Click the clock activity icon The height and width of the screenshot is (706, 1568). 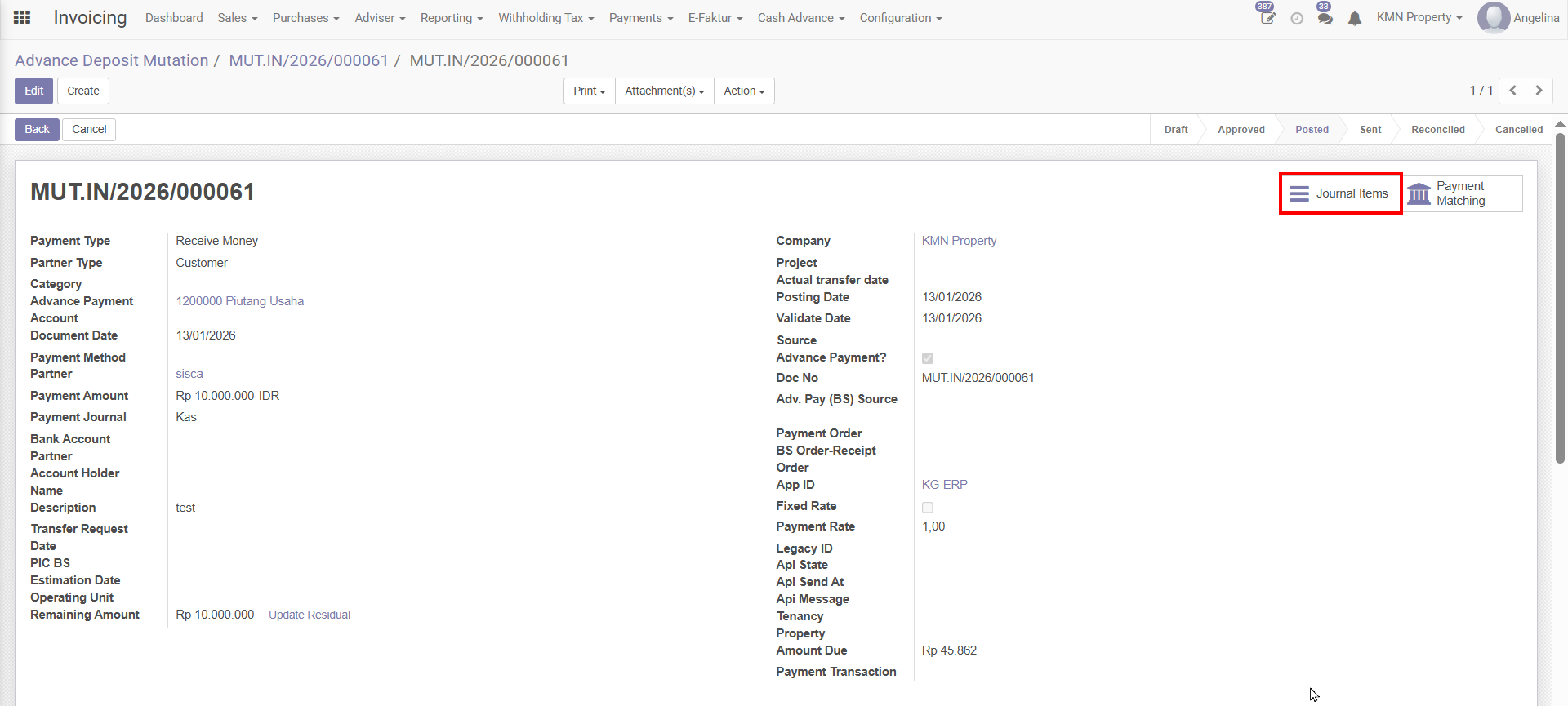coord(1297,18)
